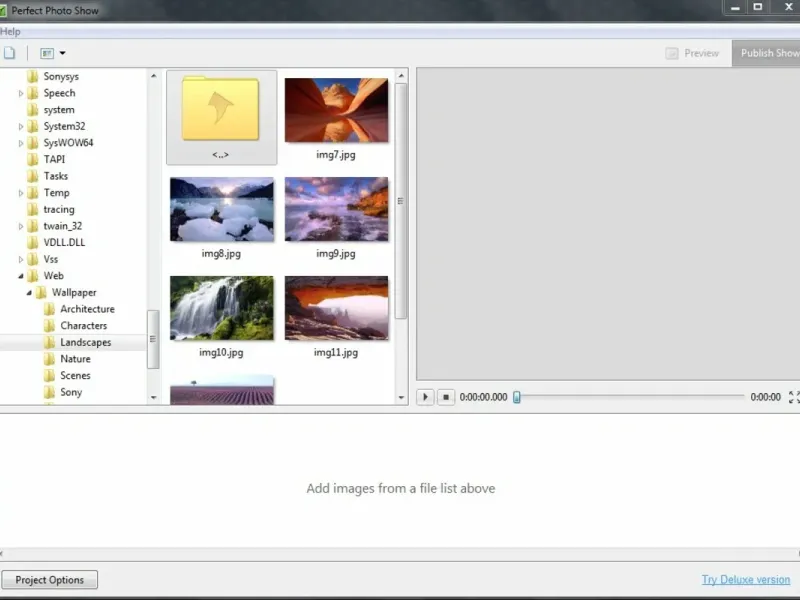This screenshot has width=800, height=600.
Task: Click file list scrollbar thumb
Action: [401, 201]
